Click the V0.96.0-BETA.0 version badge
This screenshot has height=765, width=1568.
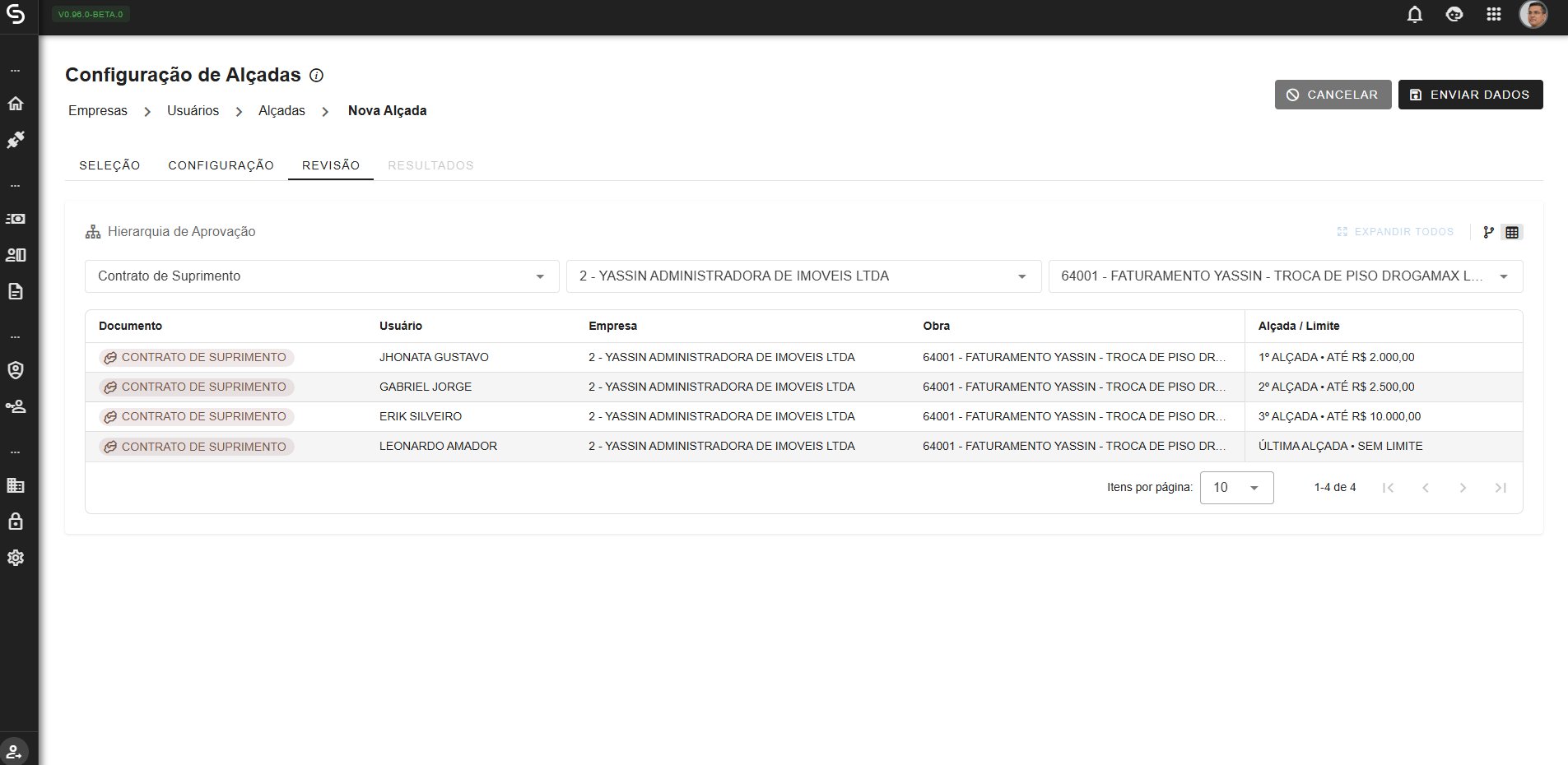click(x=91, y=15)
